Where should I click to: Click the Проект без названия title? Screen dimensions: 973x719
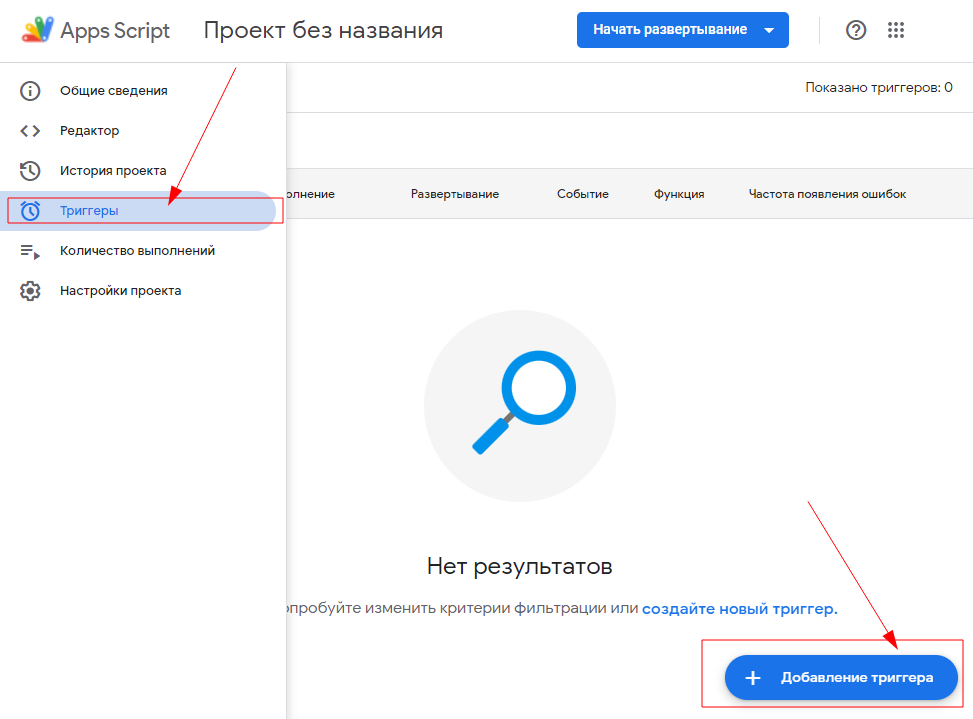(x=322, y=30)
